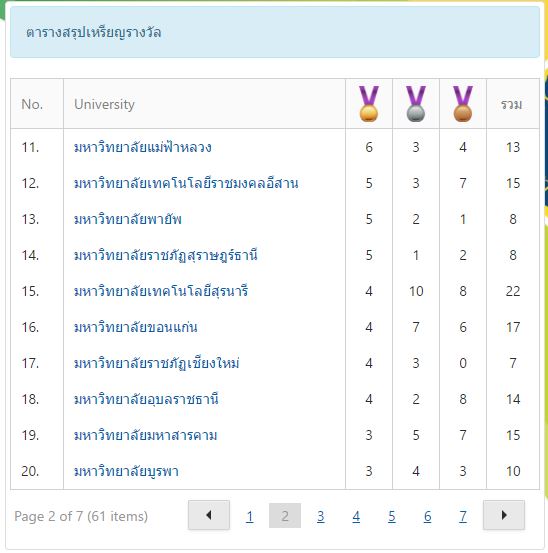Screen dimensions: 548x553
Task: Click the gold medal column icon
Action: click(369, 104)
